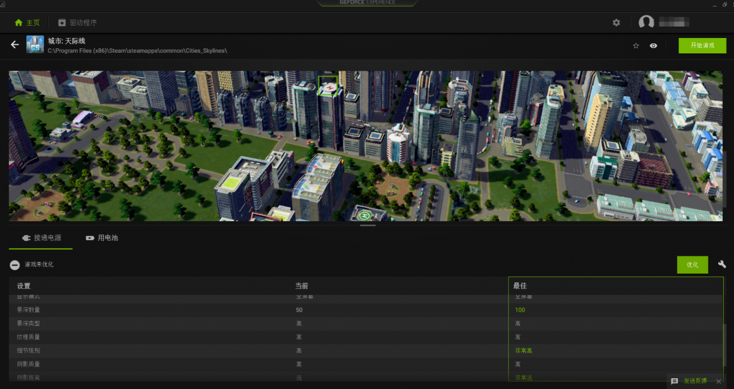
Task: Select the 用电池 on-battery tab
Action: (102, 238)
